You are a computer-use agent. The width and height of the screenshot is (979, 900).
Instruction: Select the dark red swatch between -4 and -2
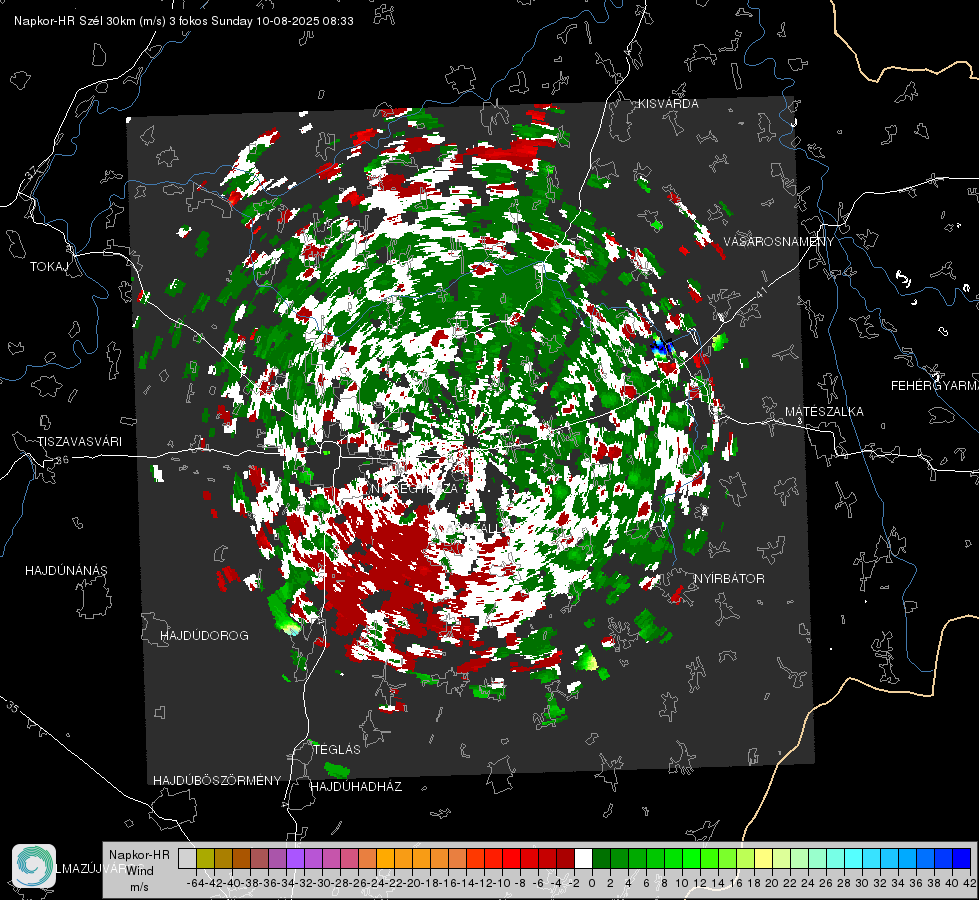click(565, 858)
